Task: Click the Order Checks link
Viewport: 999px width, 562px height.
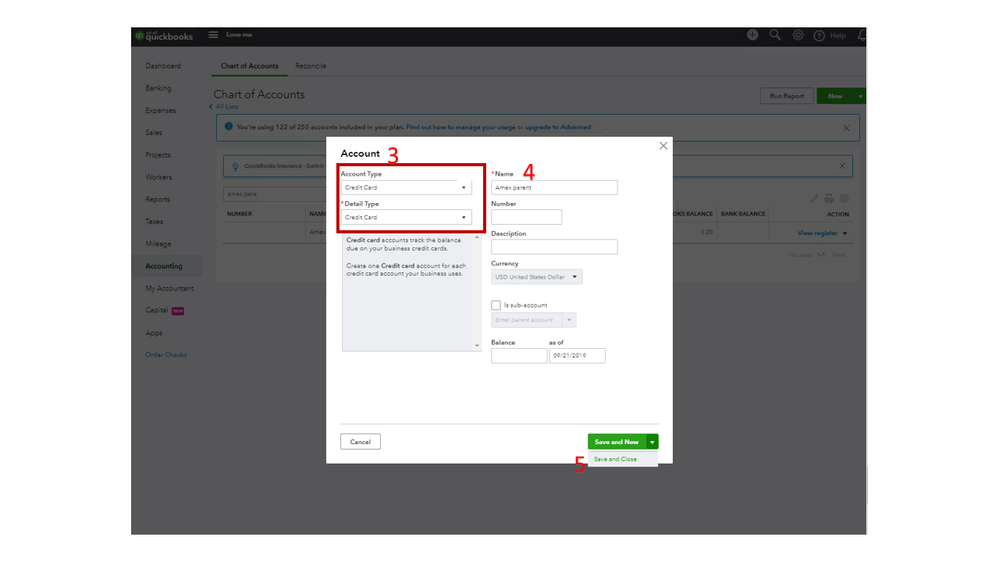Action: tap(166, 355)
